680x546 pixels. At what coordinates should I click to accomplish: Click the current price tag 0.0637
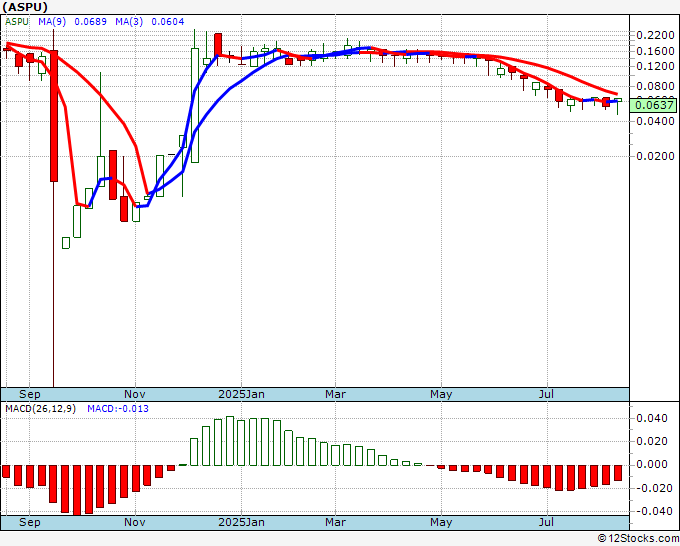coord(655,105)
